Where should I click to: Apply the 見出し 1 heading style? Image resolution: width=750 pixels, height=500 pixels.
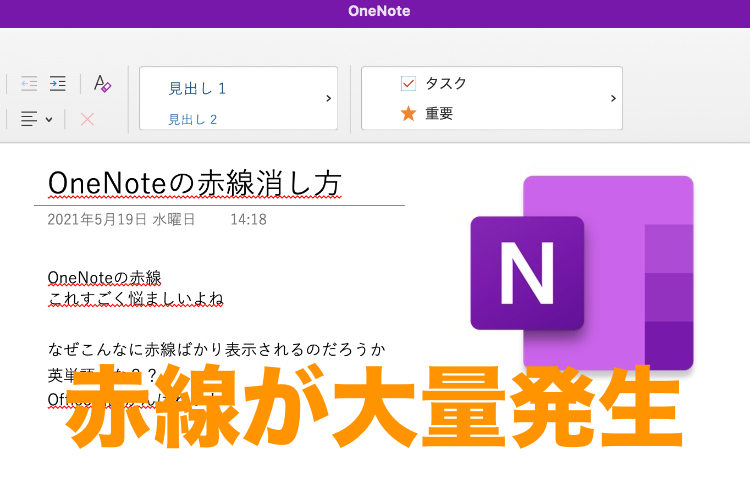click(x=197, y=89)
